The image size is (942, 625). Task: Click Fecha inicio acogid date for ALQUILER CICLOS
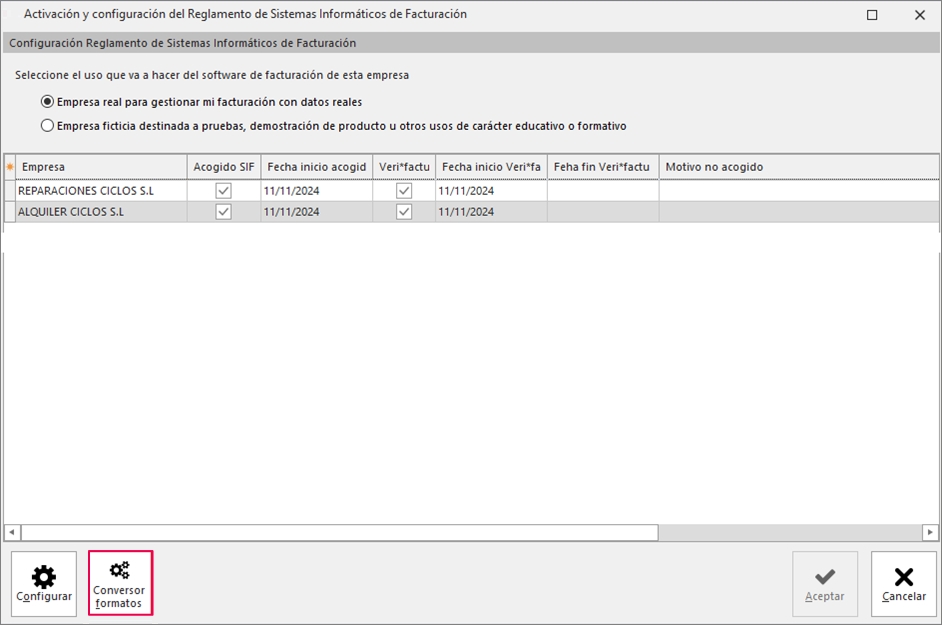pyautogui.click(x=317, y=212)
